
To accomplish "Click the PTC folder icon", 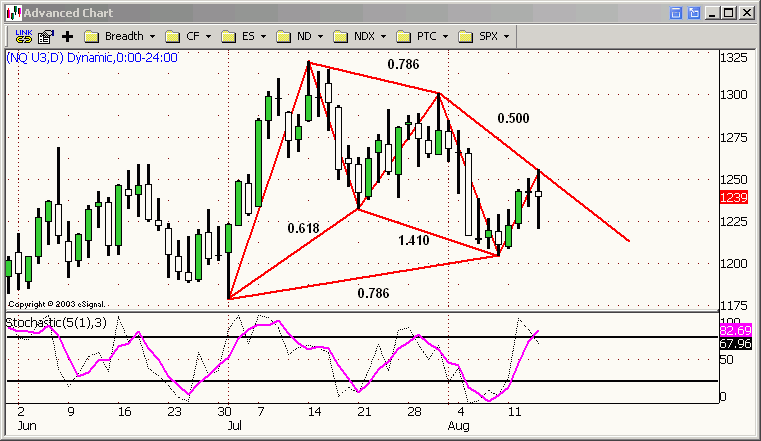I will point(403,37).
